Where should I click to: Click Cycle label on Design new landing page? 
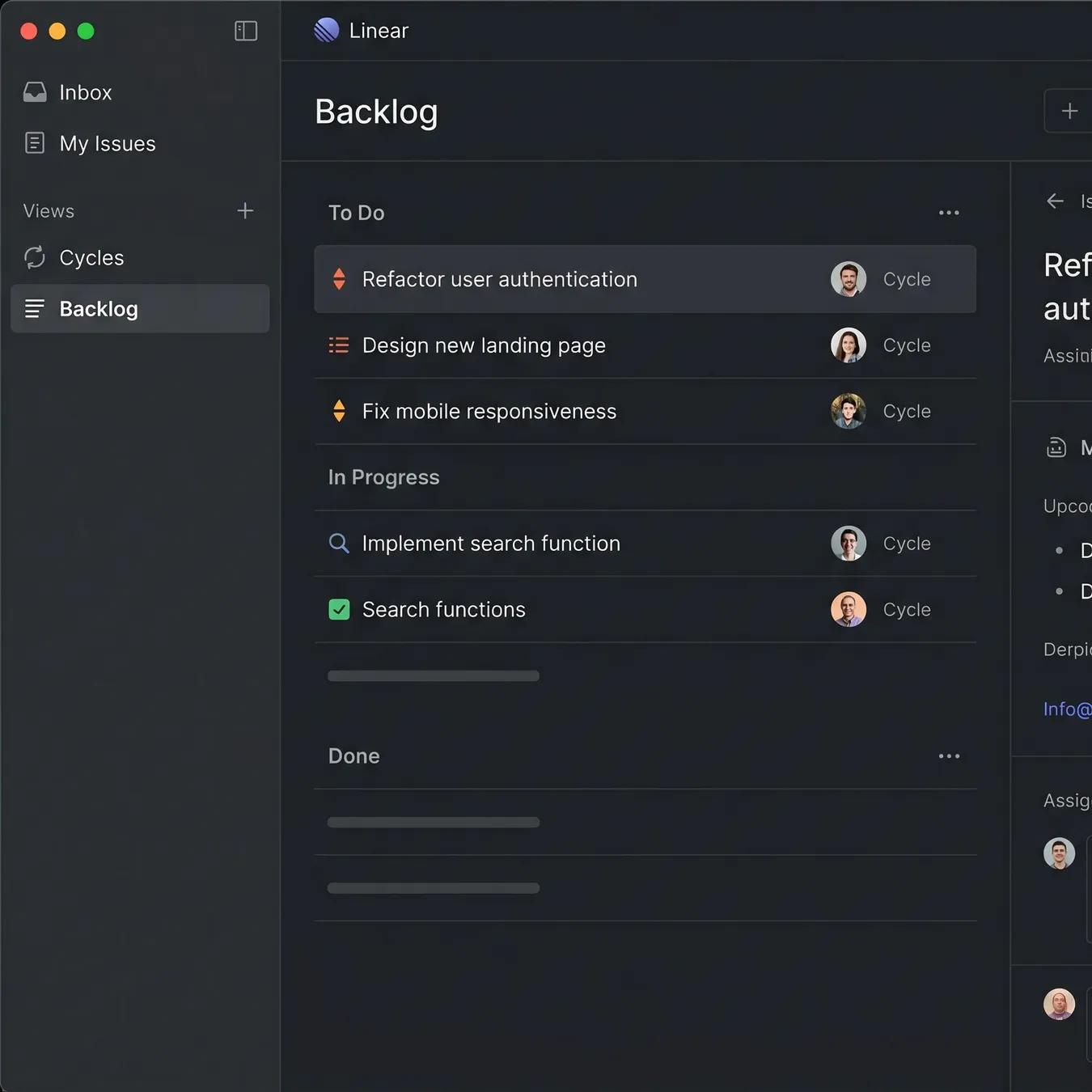pyautogui.click(x=907, y=345)
